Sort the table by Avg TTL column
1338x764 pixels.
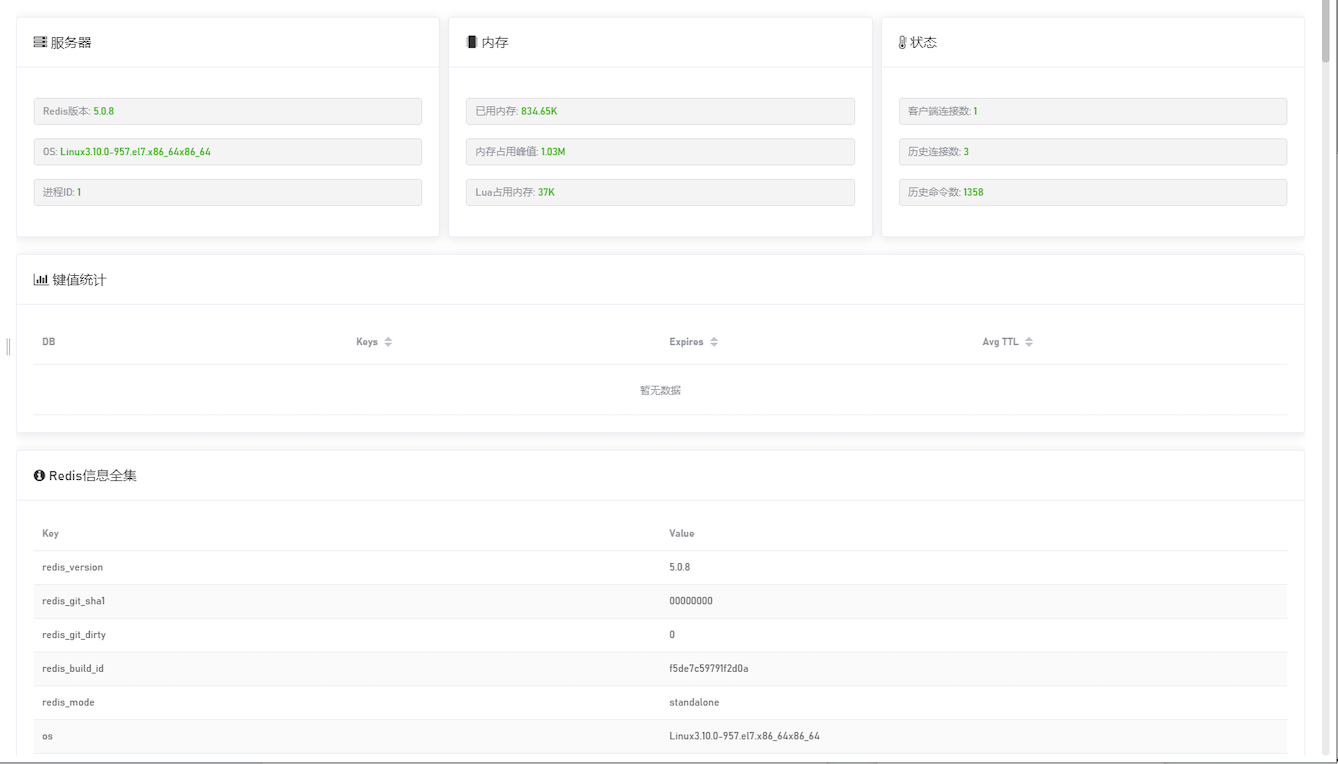pyautogui.click(x=1029, y=342)
